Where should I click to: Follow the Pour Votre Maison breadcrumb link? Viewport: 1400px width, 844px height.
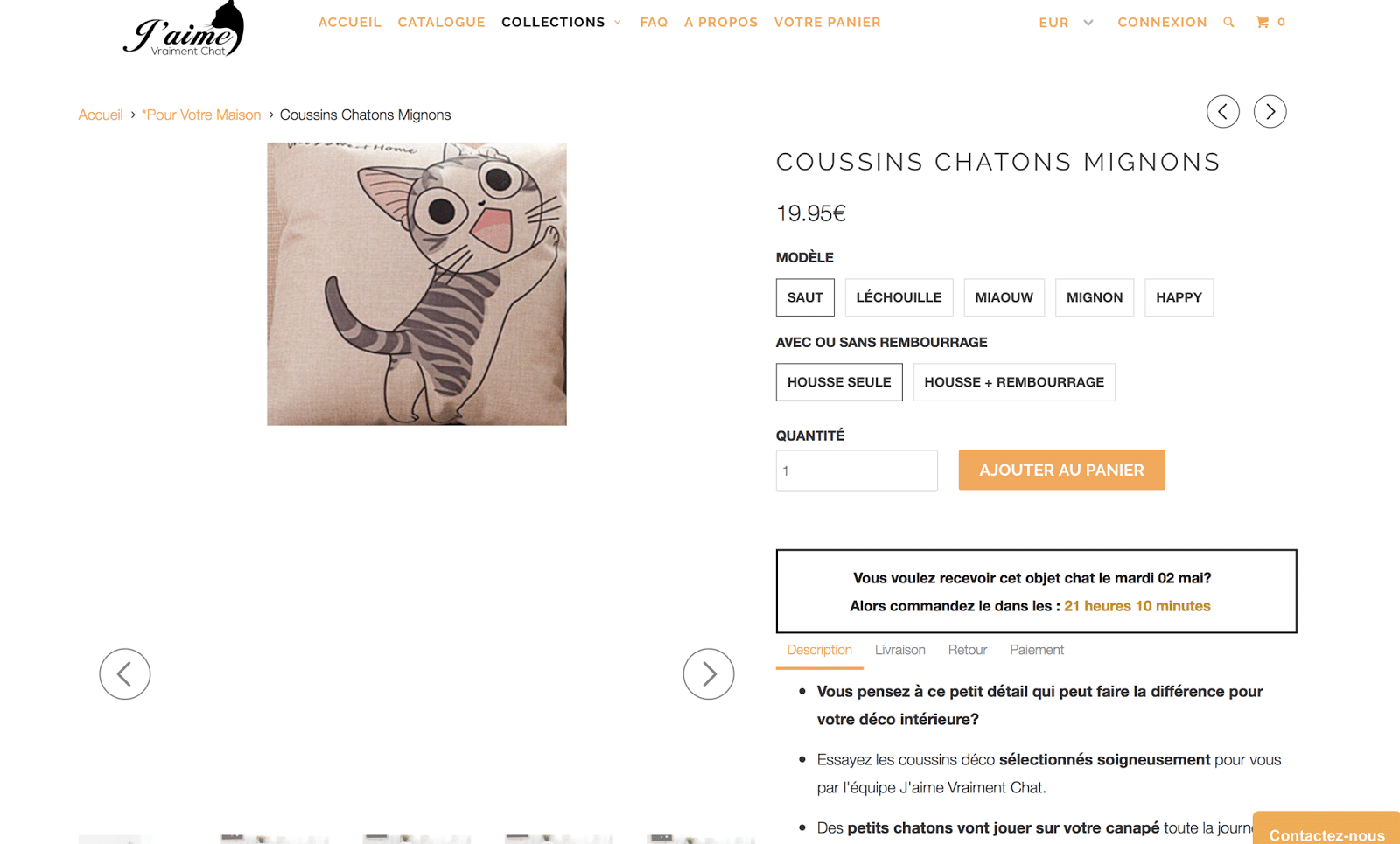201,115
